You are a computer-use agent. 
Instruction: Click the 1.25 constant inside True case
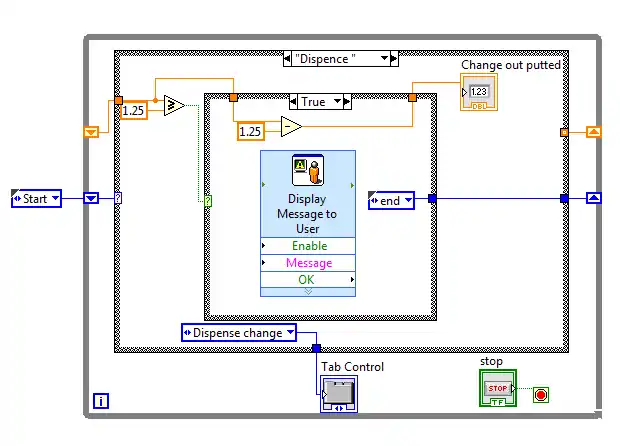(252, 131)
